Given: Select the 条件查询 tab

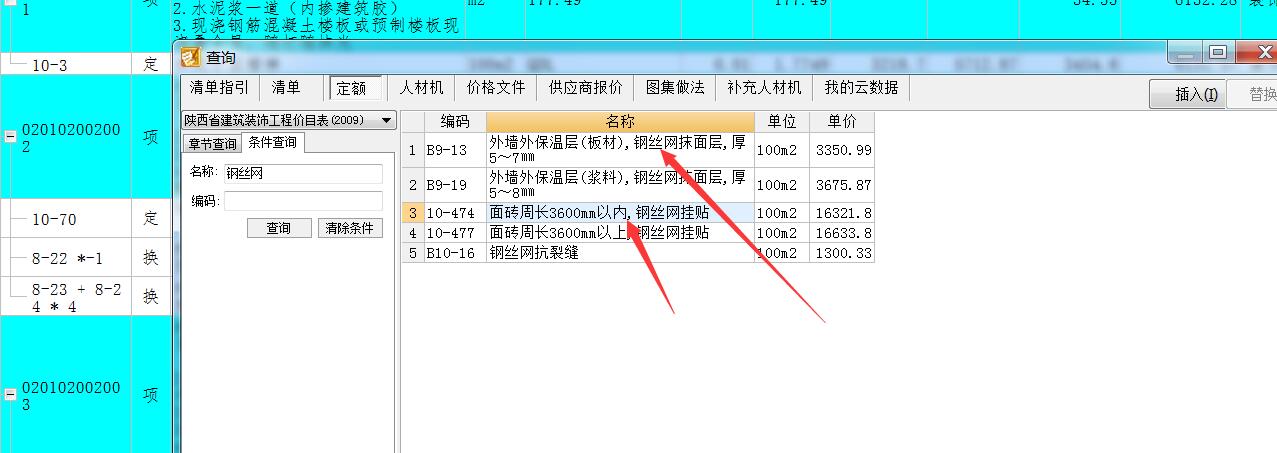Looking at the screenshot, I should pyautogui.click(x=272, y=142).
